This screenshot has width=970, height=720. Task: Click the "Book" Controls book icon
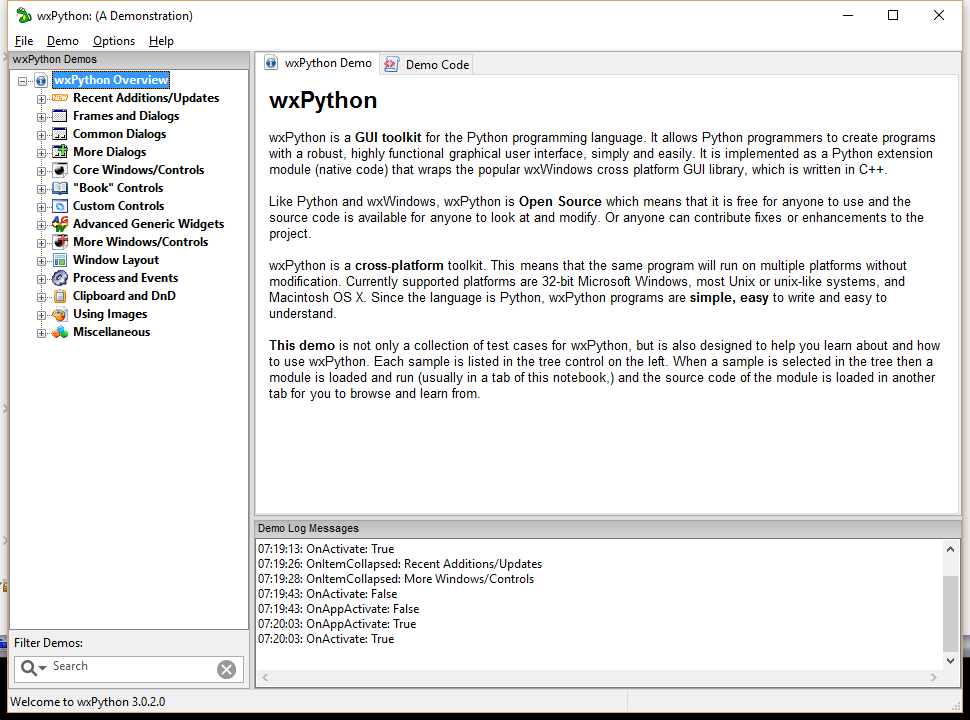[x=60, y=187]
